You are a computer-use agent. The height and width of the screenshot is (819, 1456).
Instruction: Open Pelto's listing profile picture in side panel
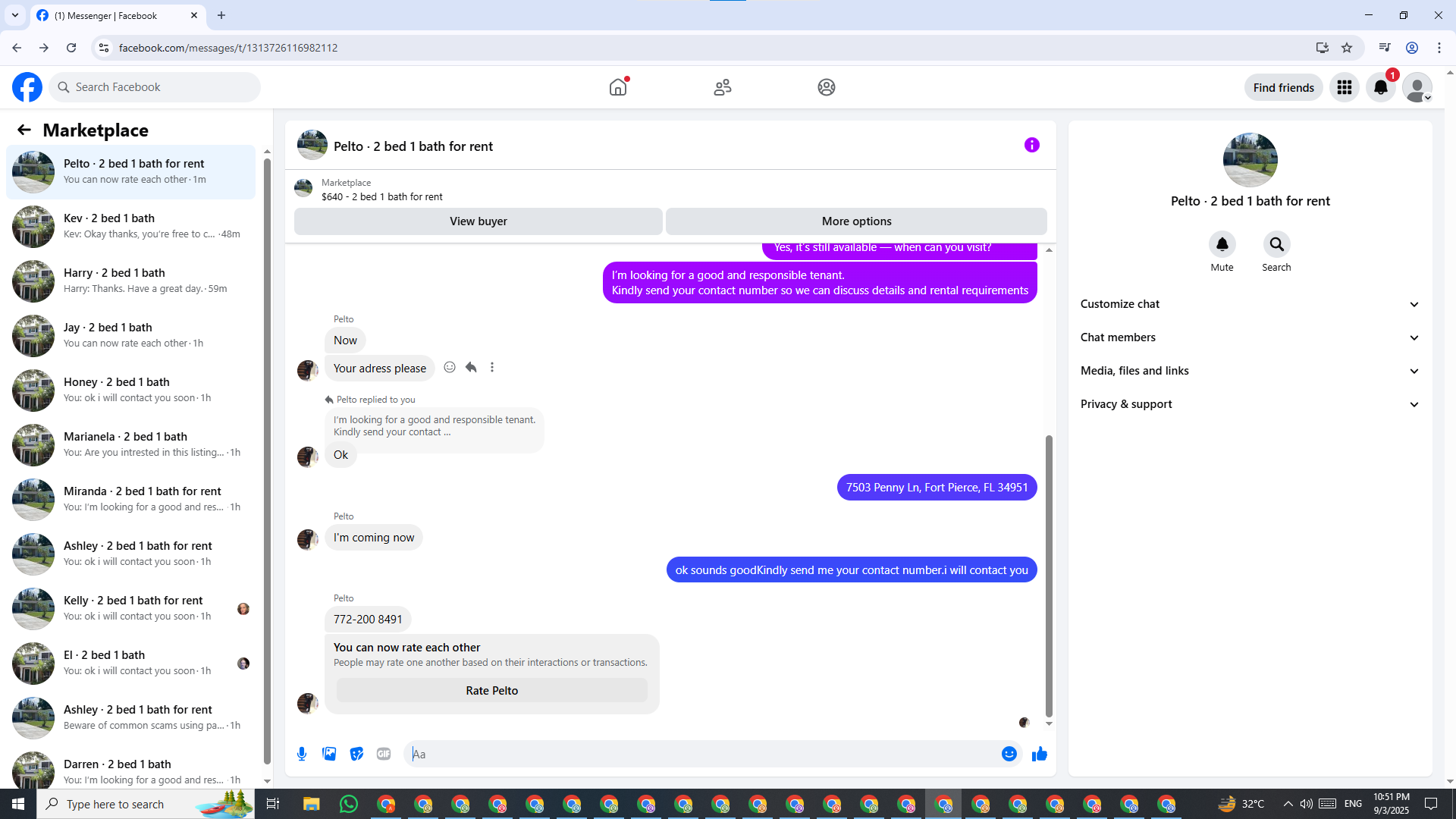click(x=1250, y=160)
